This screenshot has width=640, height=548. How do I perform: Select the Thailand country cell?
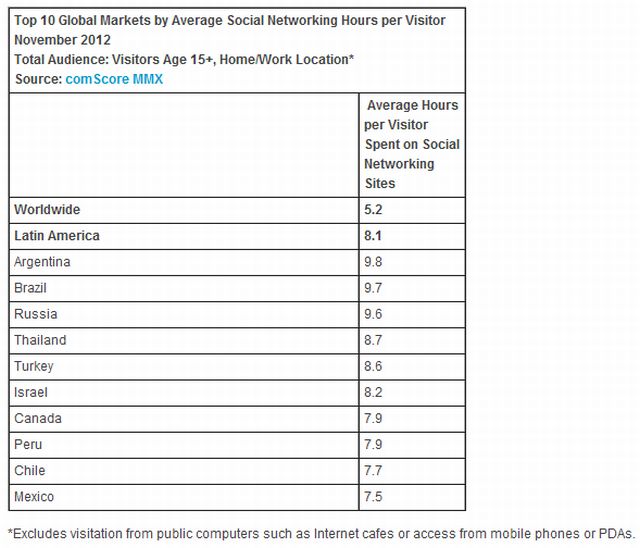[40, 340]
